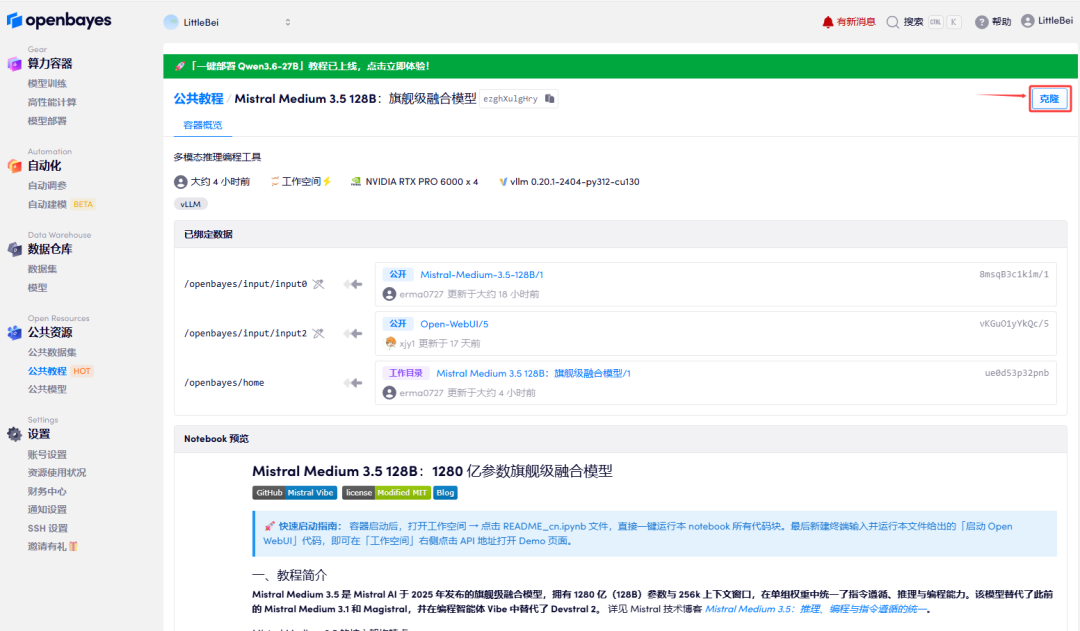The width and height of the screenshot is (1080, 631).
Task: Click dataset ID 8msqB3c1kim/1
Action: (1014, 274)
